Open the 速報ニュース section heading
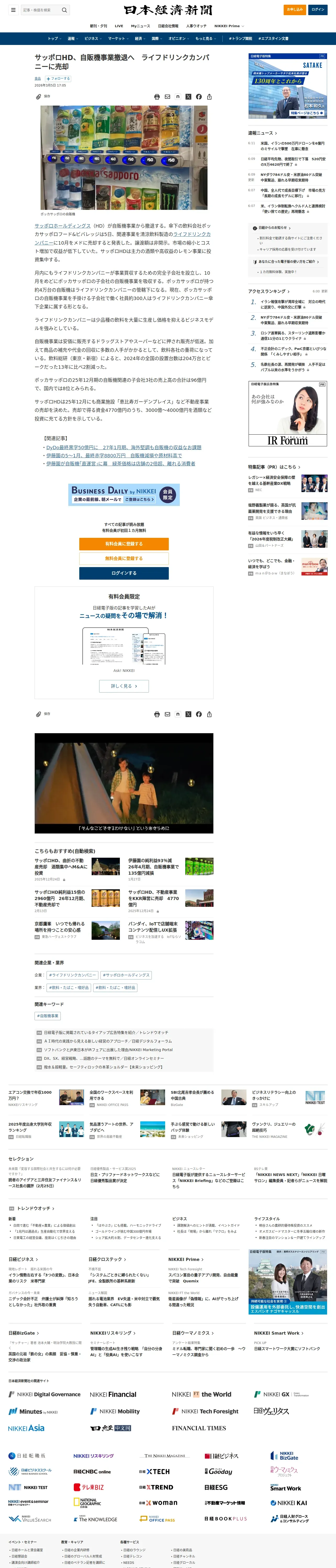This screenshot has height=1568, width=336. (x=262, y=133)
